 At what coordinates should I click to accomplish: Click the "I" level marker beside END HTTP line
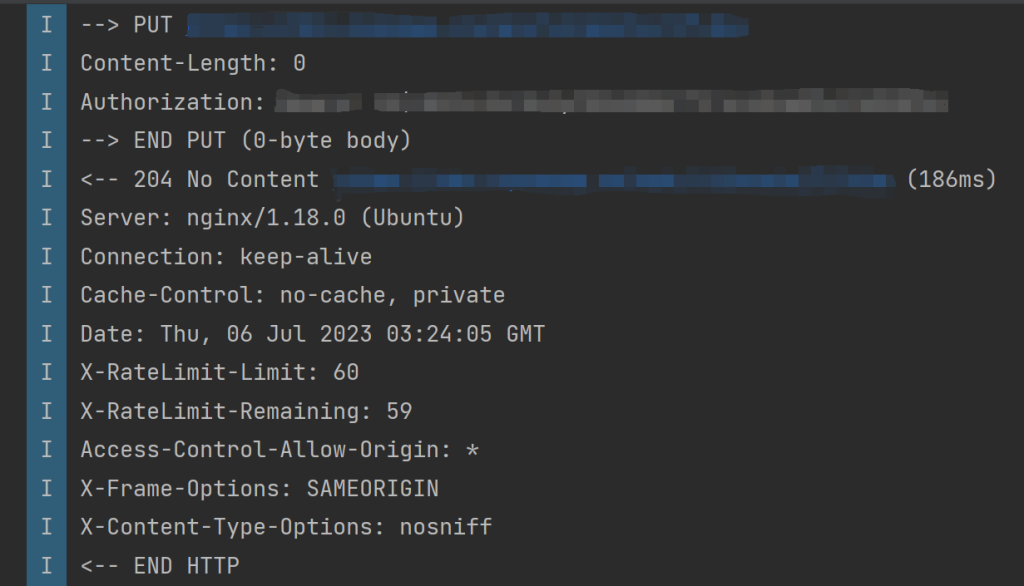(46, 566)
